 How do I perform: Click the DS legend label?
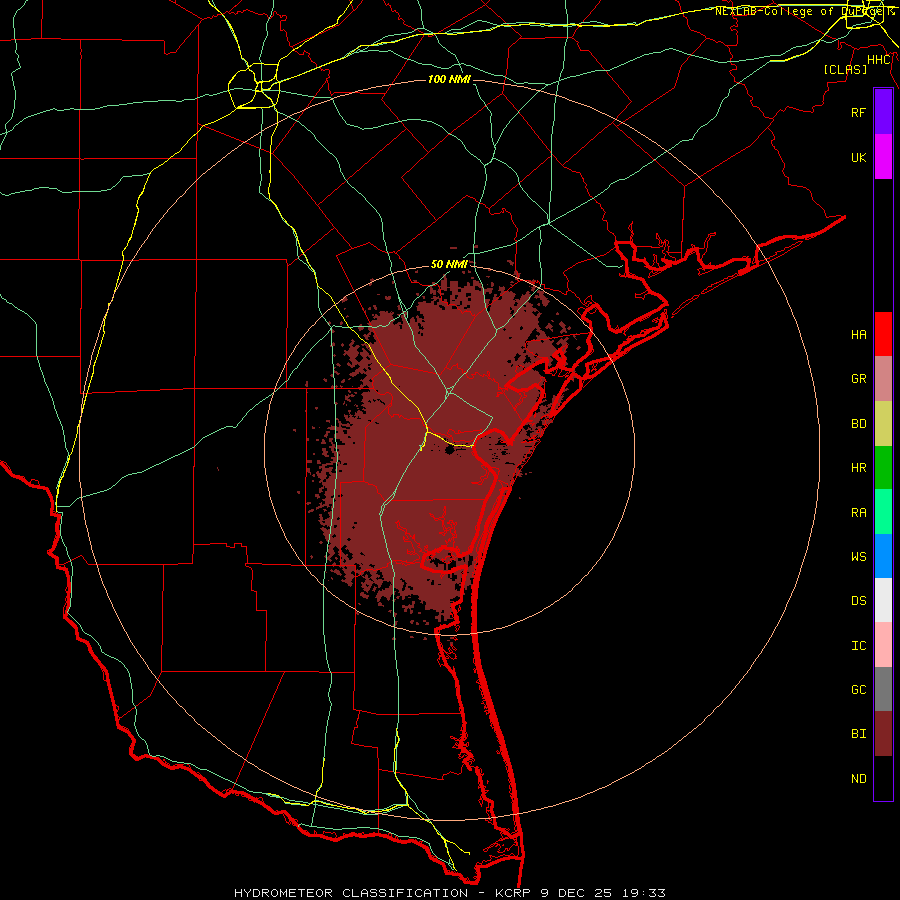pyautogui.click(x=859, y=601)
